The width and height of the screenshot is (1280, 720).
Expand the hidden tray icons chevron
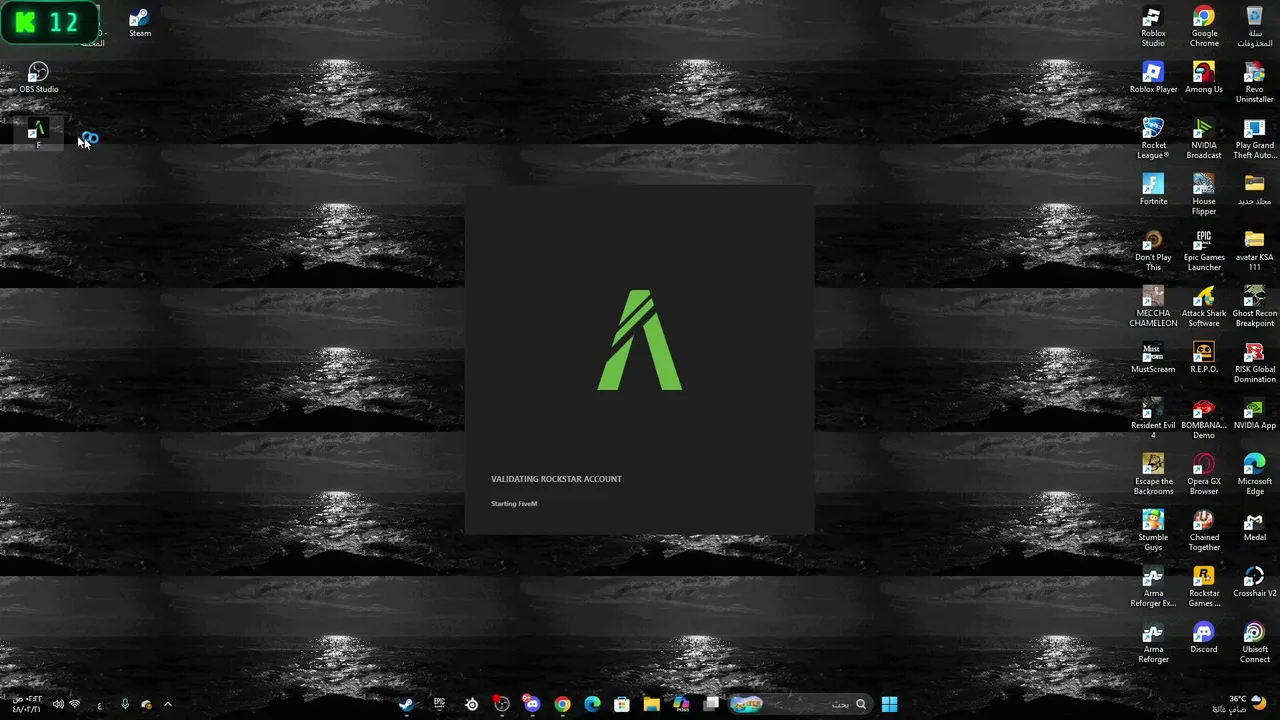[x=167, y=705]
